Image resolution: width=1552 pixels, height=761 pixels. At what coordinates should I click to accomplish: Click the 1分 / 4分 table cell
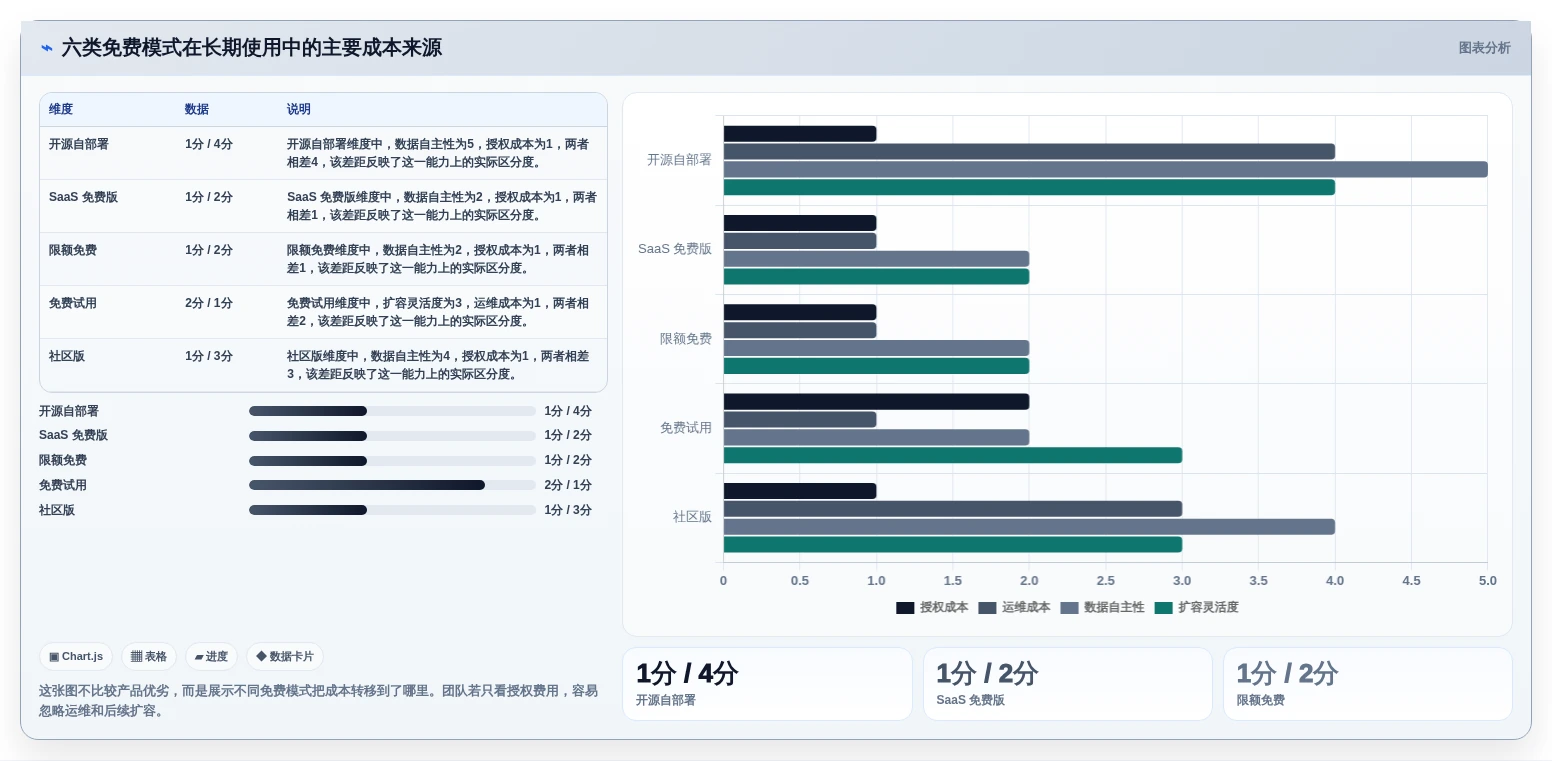click(209, 144)
